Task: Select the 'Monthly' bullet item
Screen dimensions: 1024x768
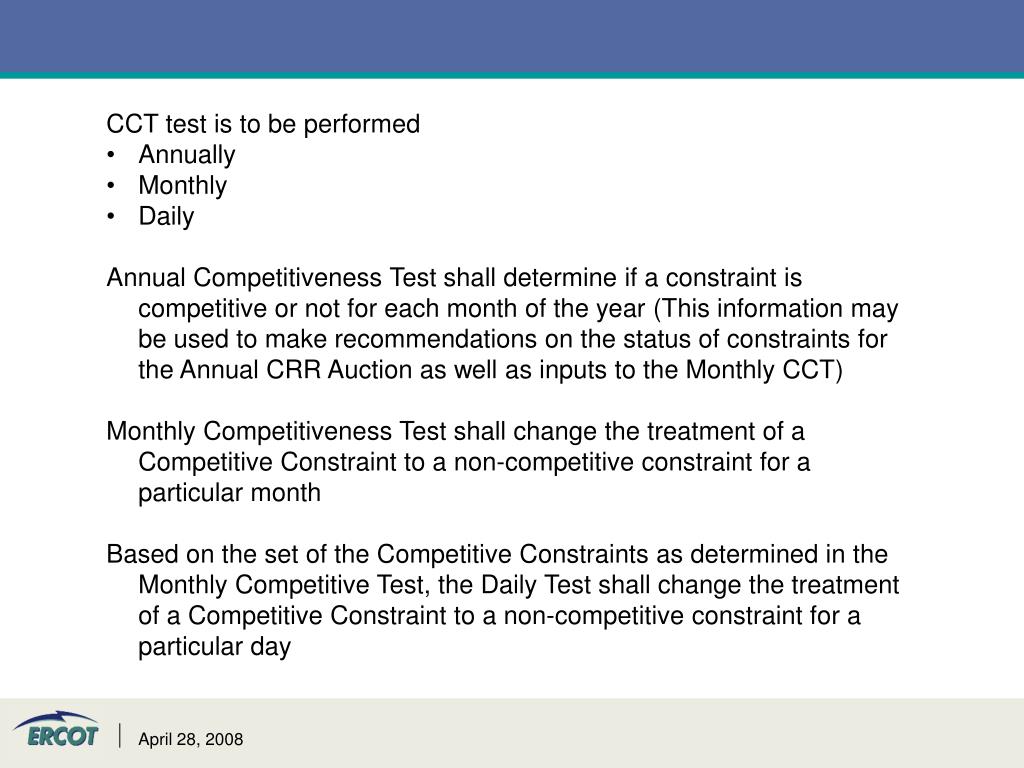Action: point(183,186)
